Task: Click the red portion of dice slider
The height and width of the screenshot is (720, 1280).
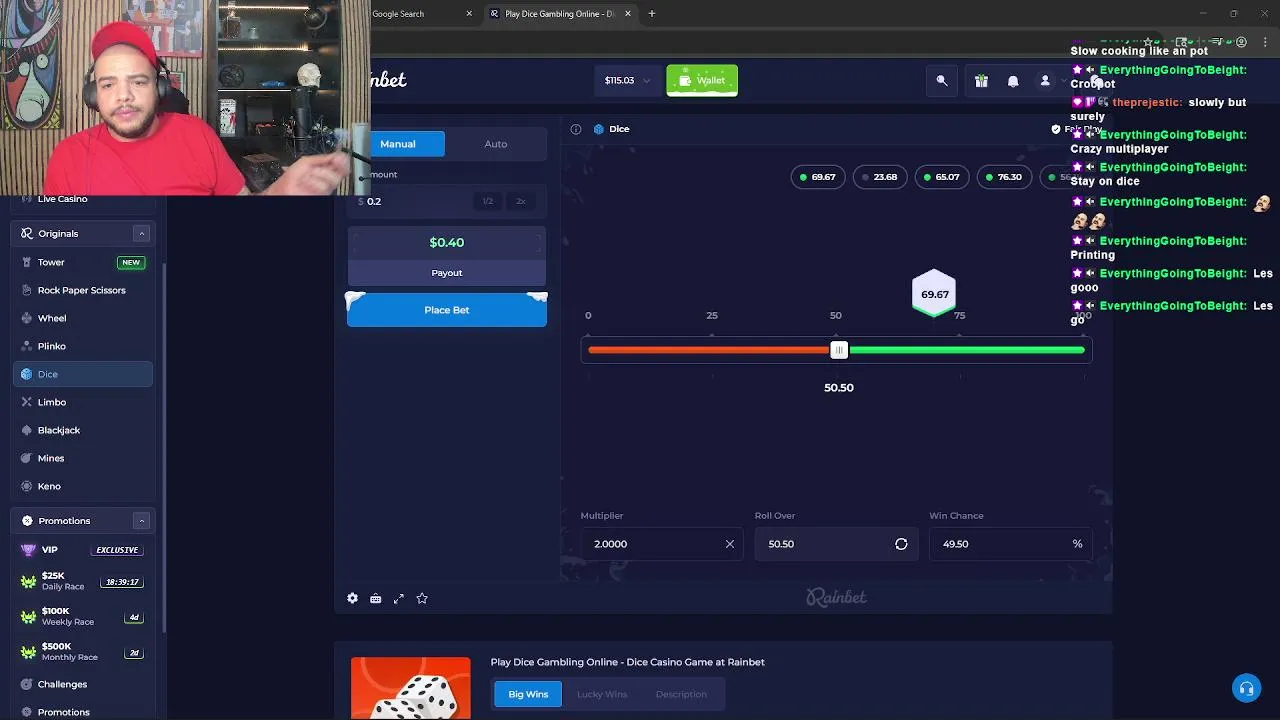Action: pyautogui.click(x=709, y=350)
